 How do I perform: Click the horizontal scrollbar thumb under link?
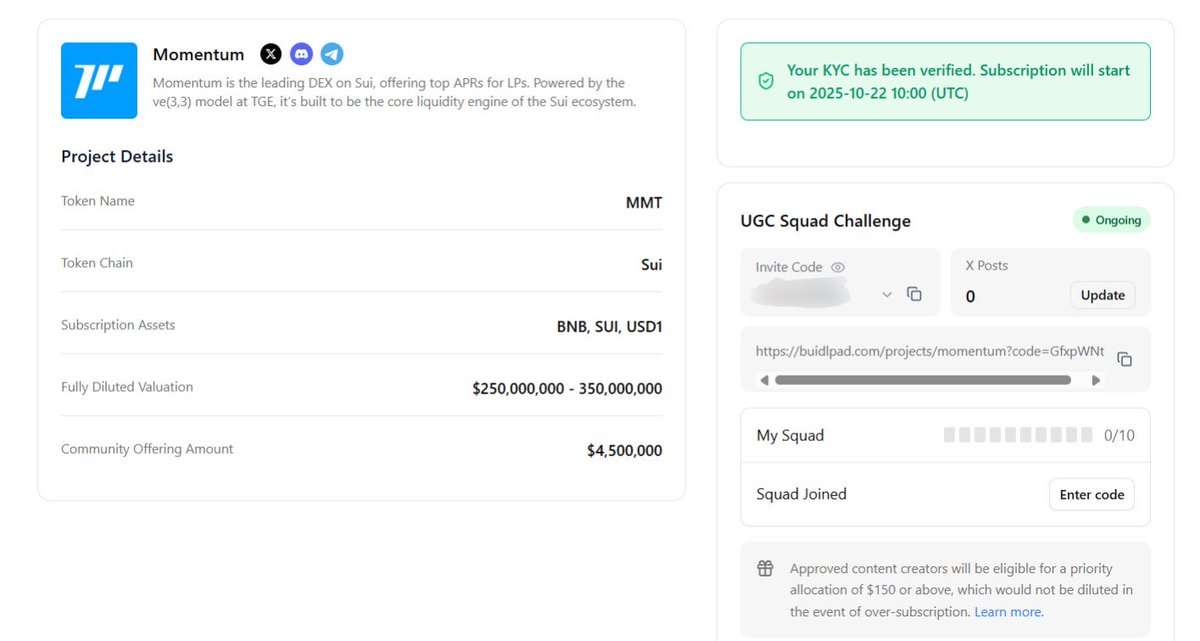tap(922, 380)
